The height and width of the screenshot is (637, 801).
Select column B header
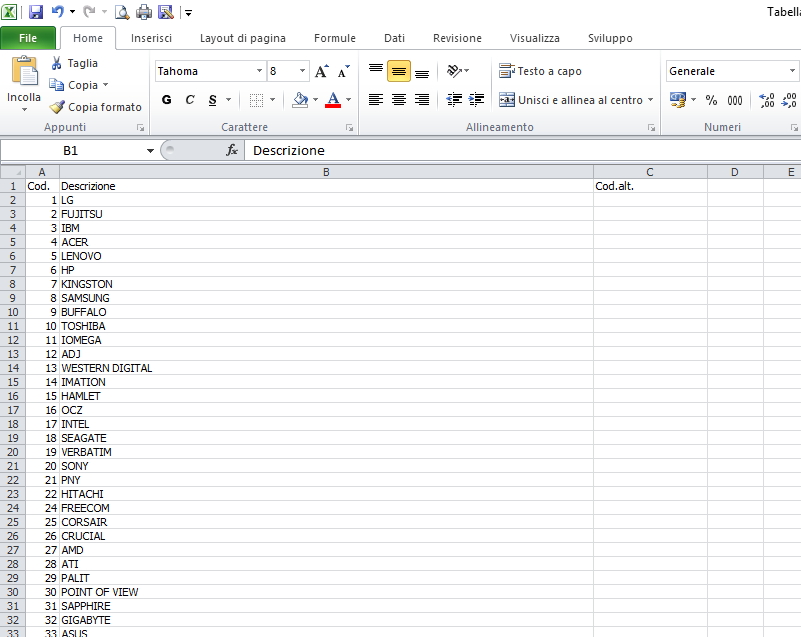click(x=326, y=172)
